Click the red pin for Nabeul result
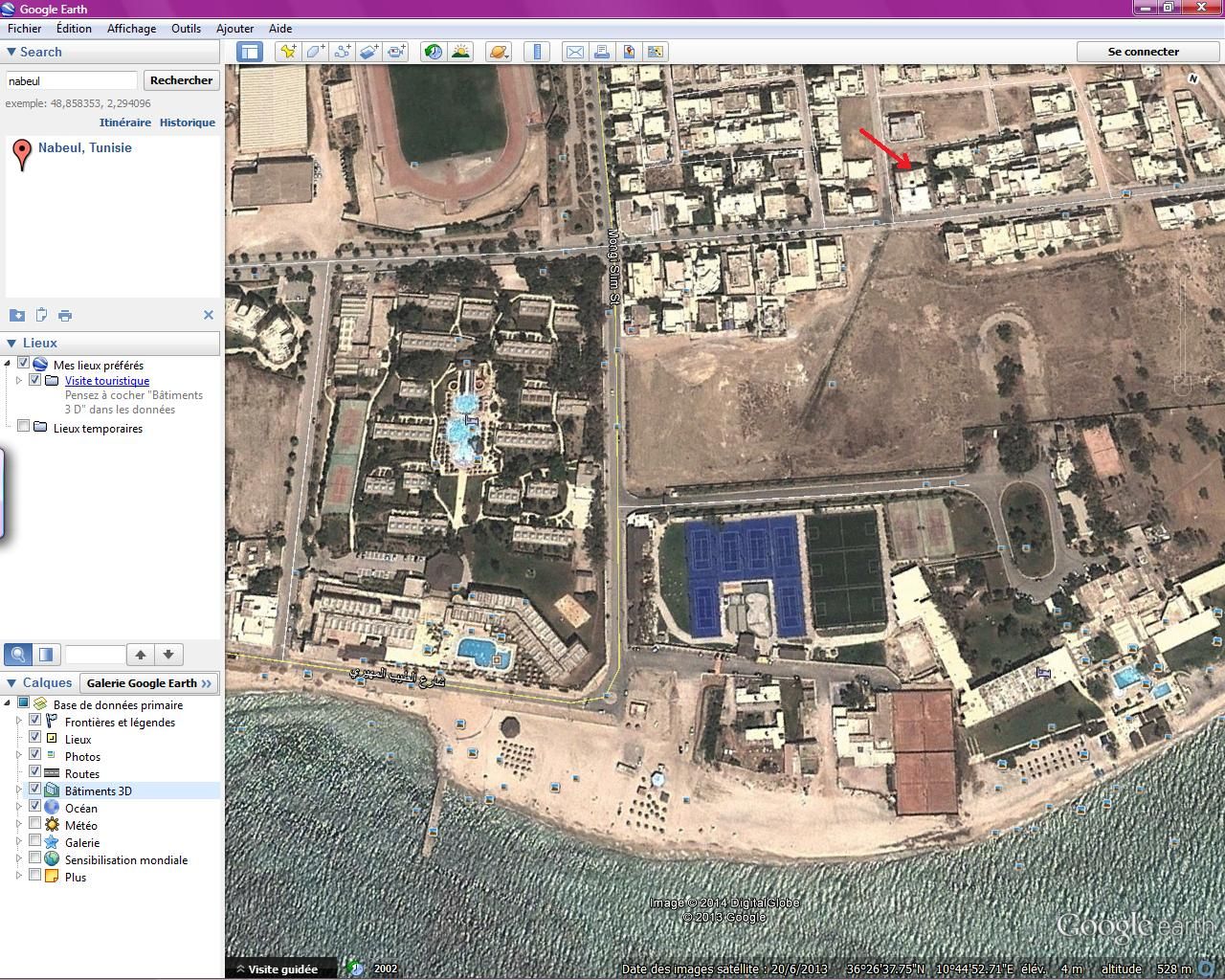1225x980 pixels. click(21, 154)
